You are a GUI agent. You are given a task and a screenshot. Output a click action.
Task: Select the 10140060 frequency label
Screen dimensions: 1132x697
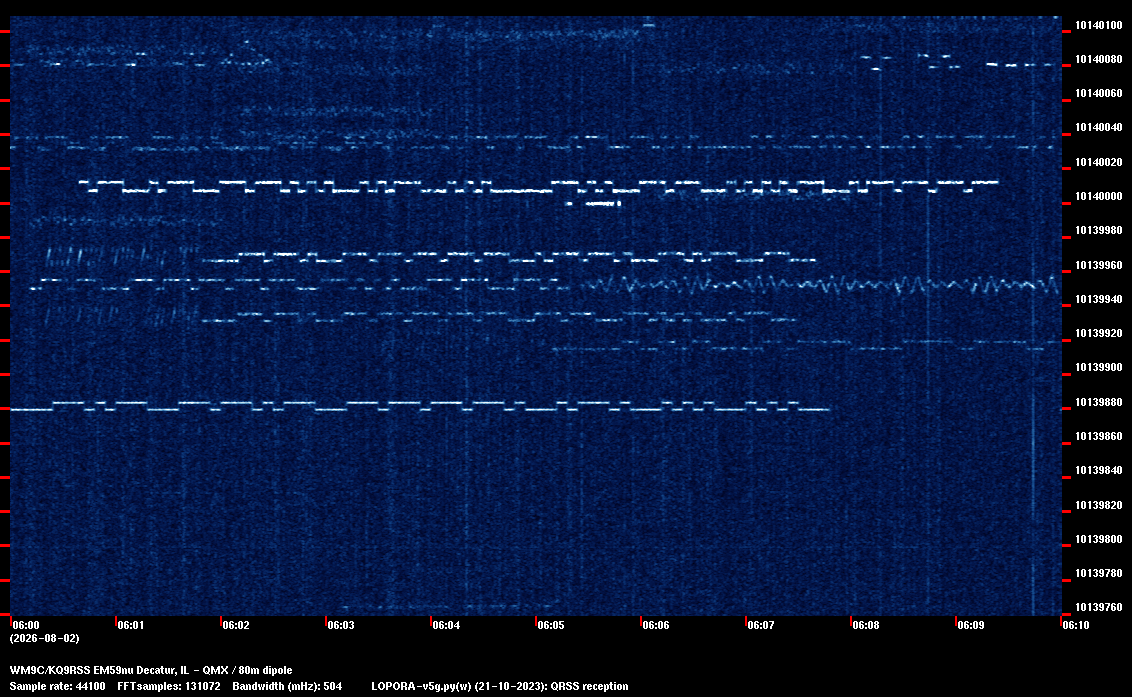coord(1099,93)
